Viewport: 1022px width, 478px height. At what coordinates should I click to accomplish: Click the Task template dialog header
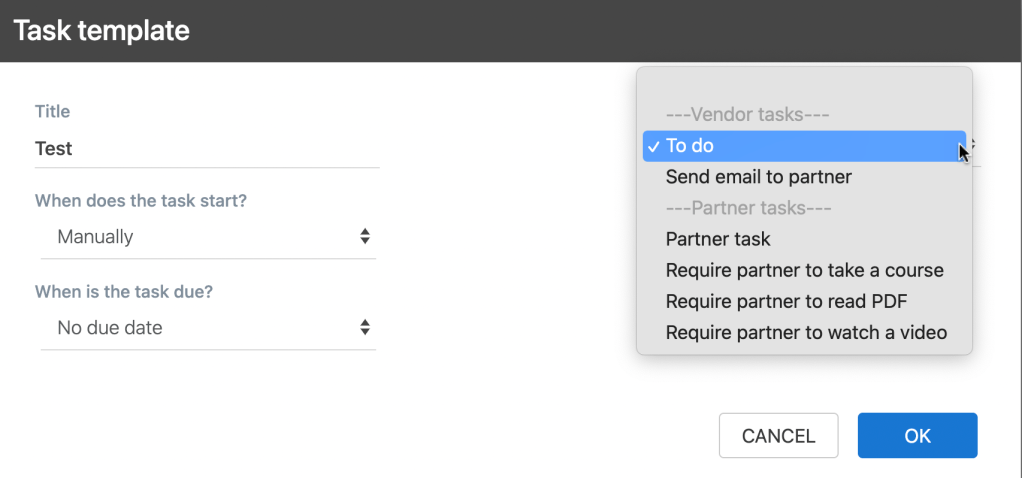click(101, 31)
